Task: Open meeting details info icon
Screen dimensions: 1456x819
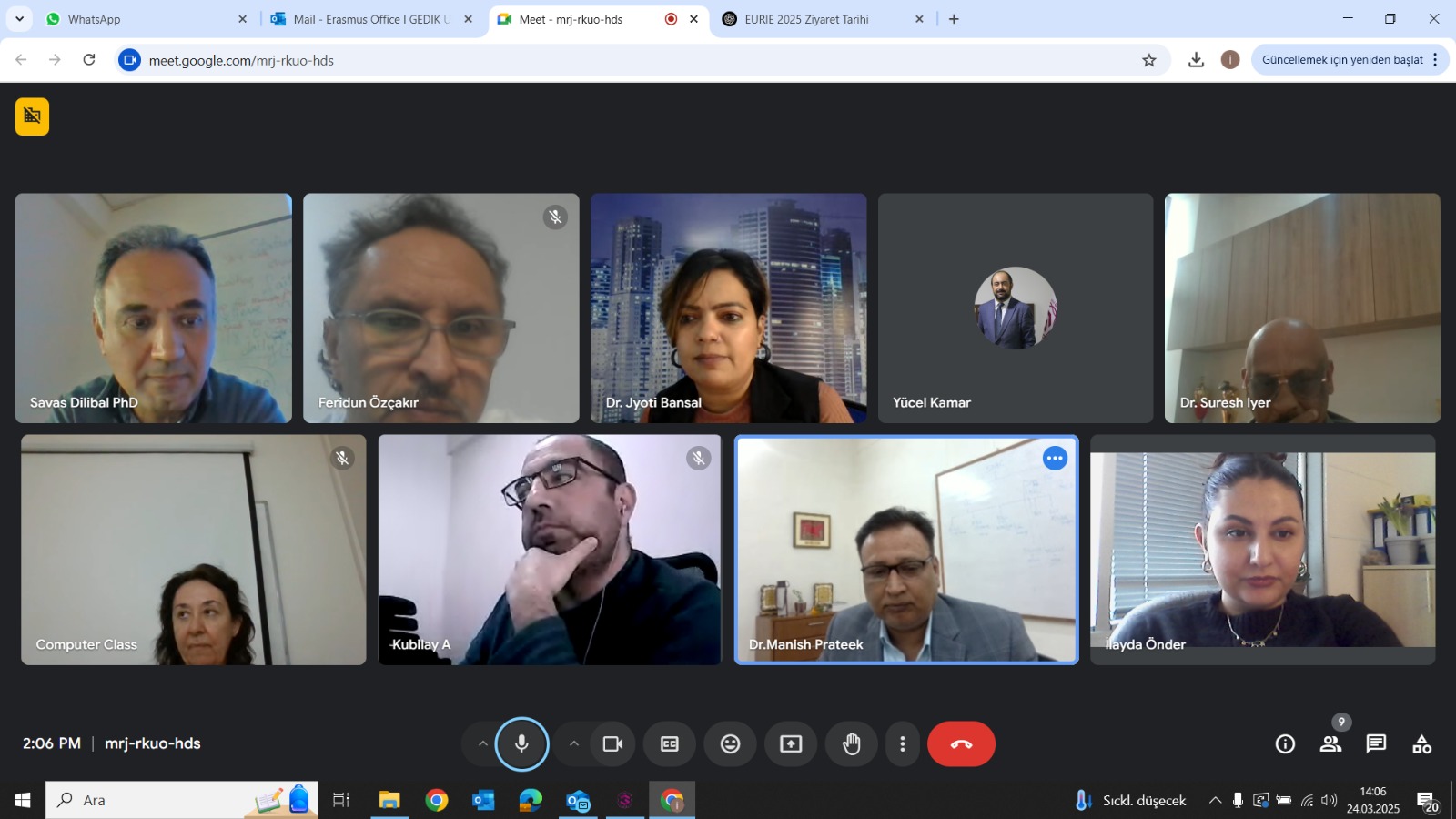Action: pyautogui.click(x=1285, y=743)
